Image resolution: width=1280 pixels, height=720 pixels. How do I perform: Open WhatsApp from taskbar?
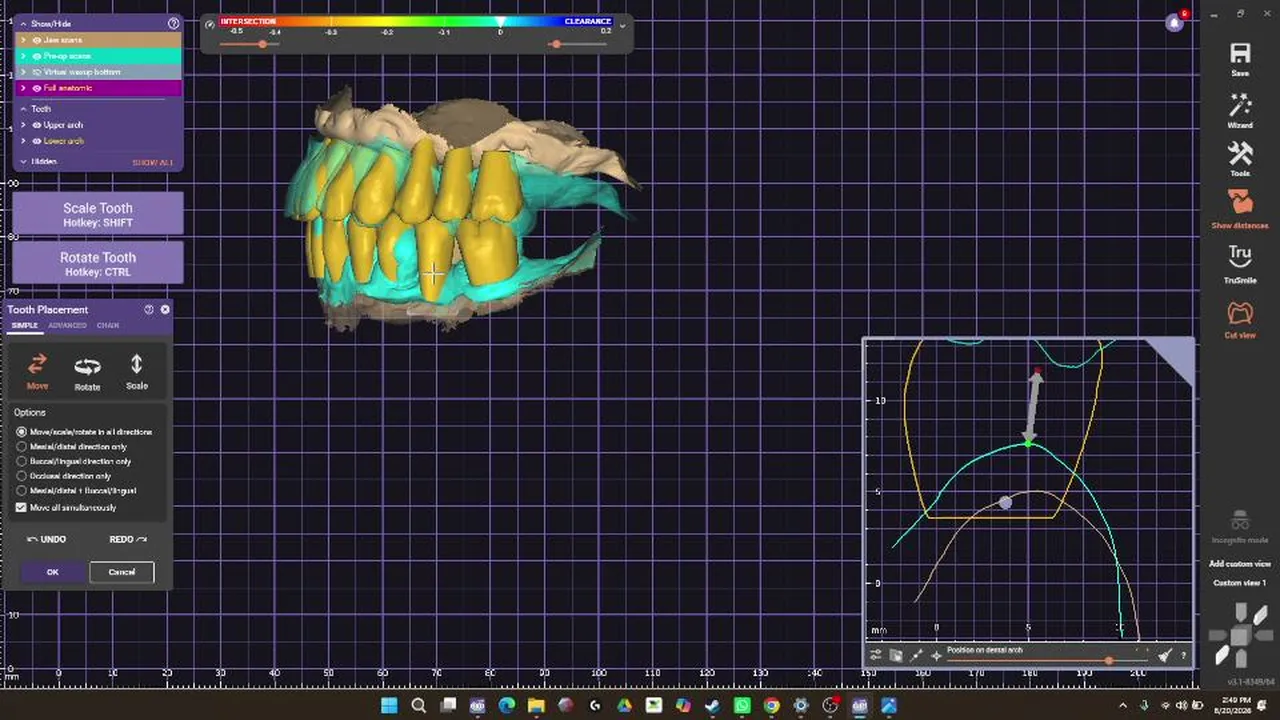(x=742, y=706)
